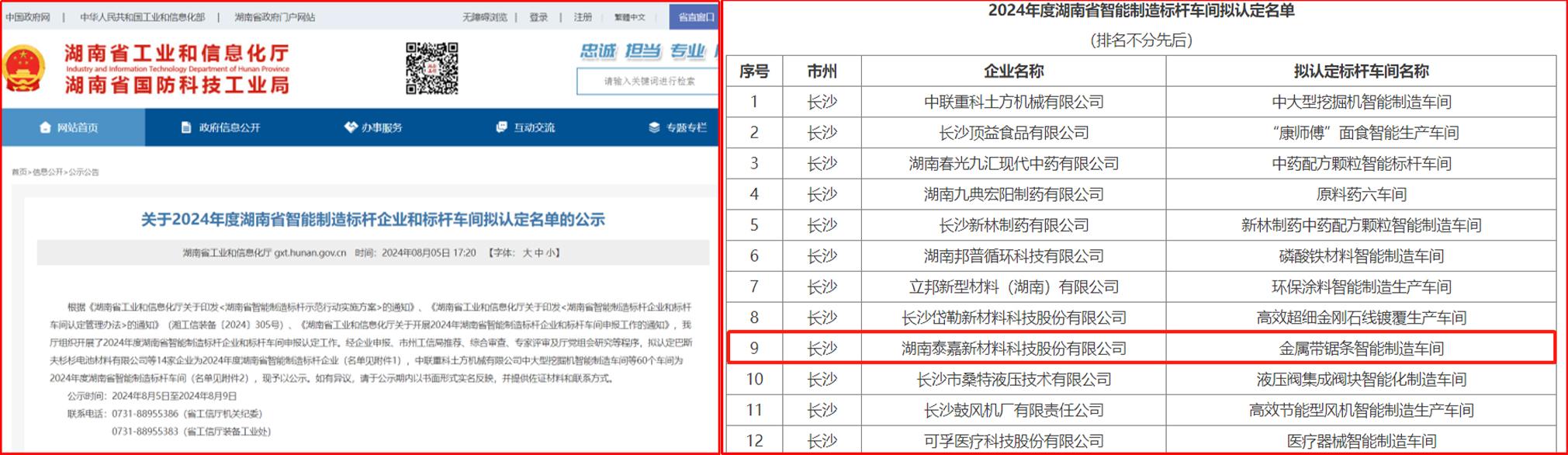Open the 办事服务 navigation tab
This screenshot has height=455, width=1568.
point(382,127)
